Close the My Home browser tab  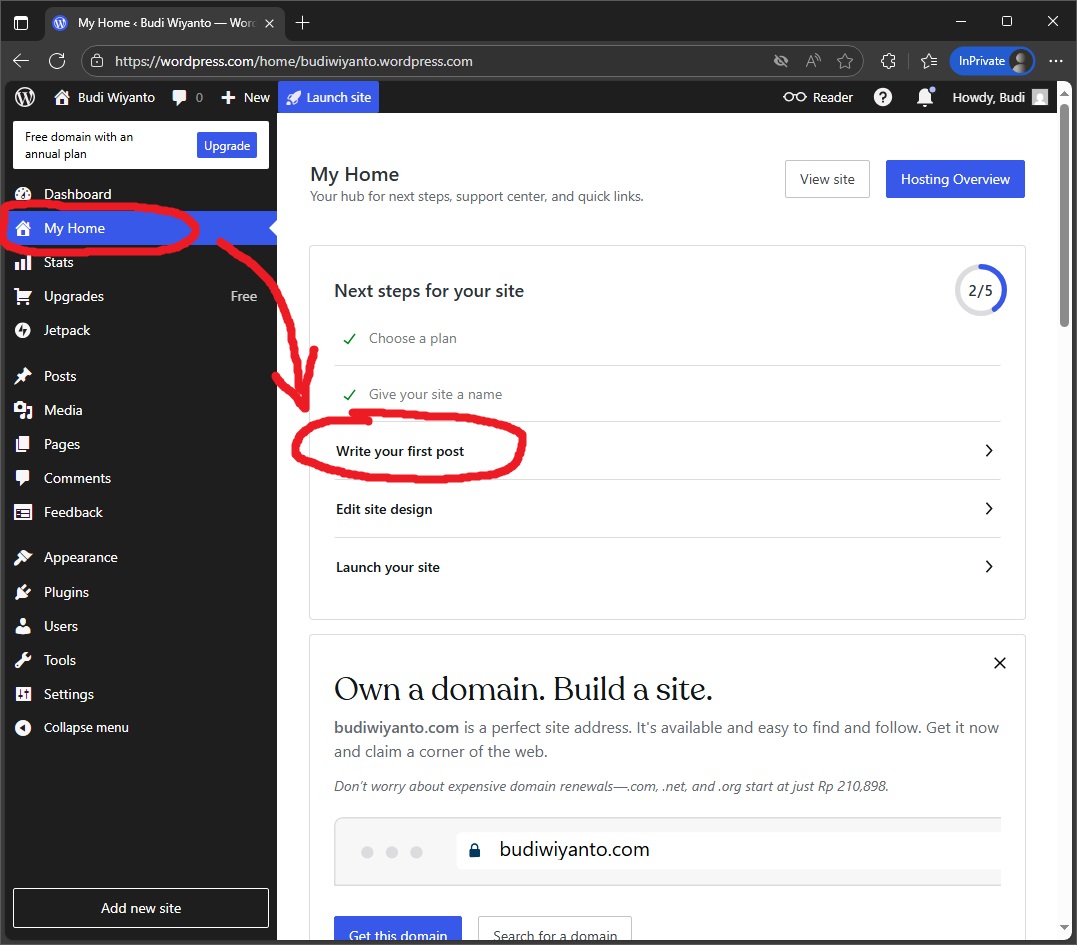(x=269, y=23)
